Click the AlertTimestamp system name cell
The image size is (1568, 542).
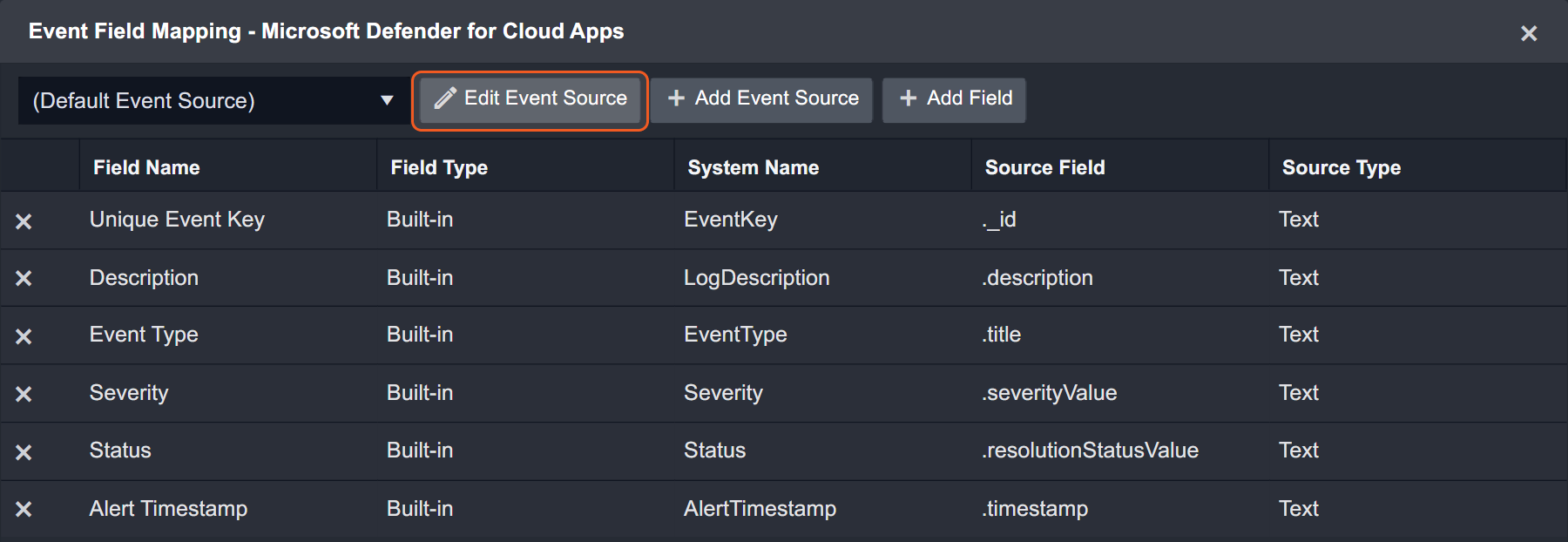click(760, 509)
